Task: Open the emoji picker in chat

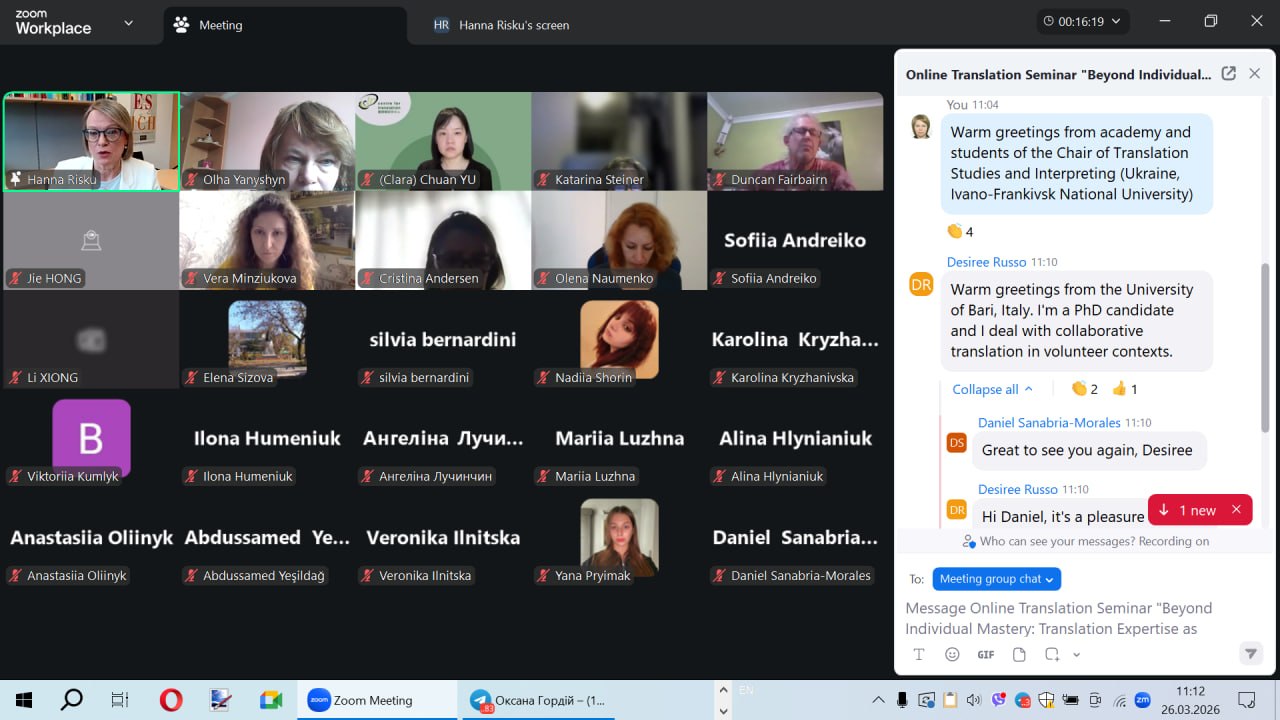Action: 952,654
